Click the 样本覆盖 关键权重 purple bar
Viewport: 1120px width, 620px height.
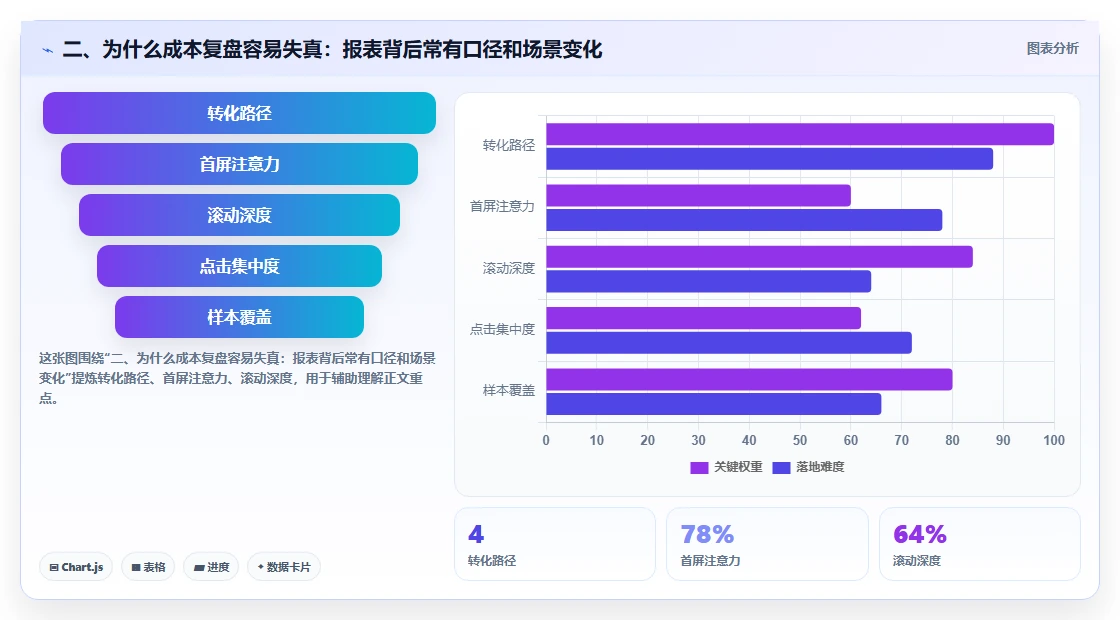click(x=749, y=379)
